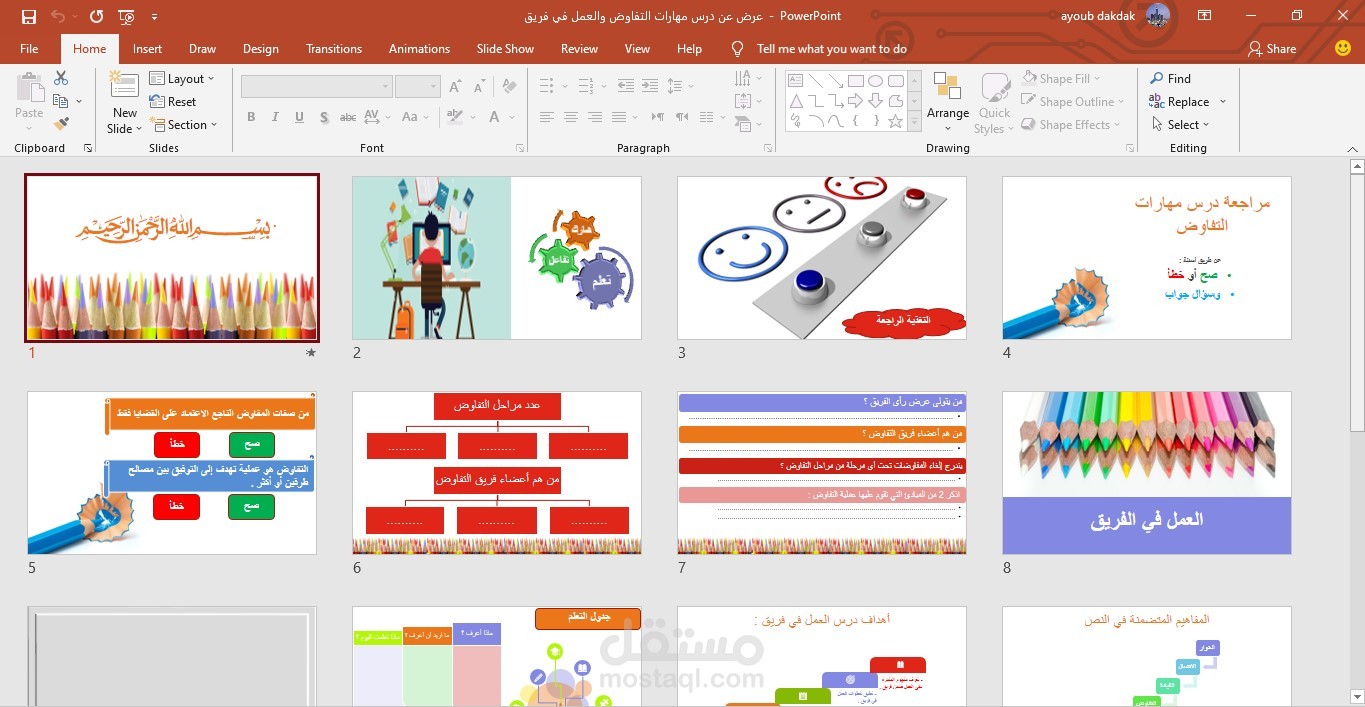Collapse the ribbon with the chevron

[x=1354, y=148]
